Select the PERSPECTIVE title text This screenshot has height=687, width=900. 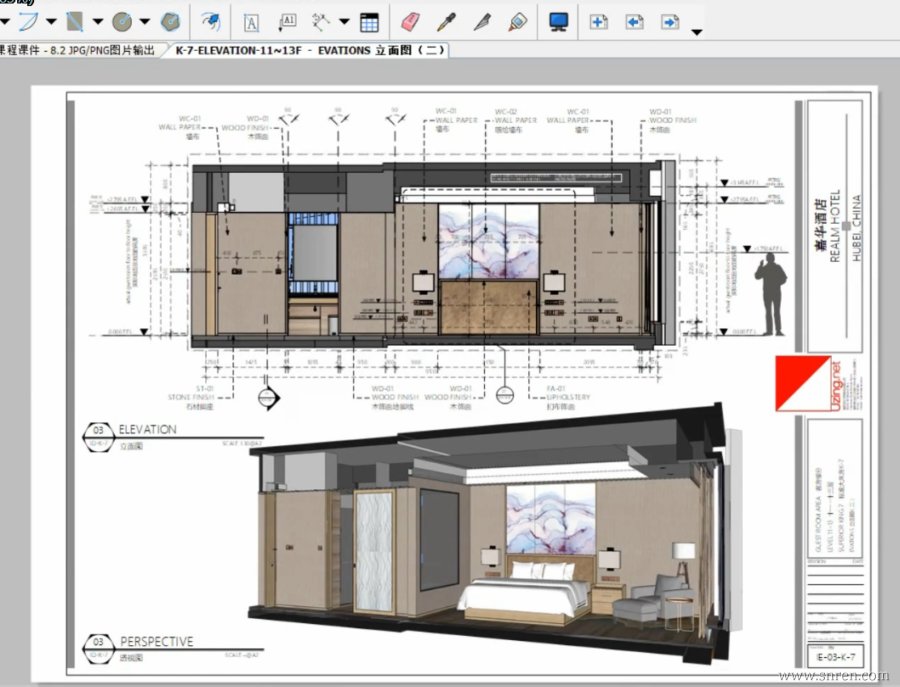pyautogui.click(x=156, y=641)
